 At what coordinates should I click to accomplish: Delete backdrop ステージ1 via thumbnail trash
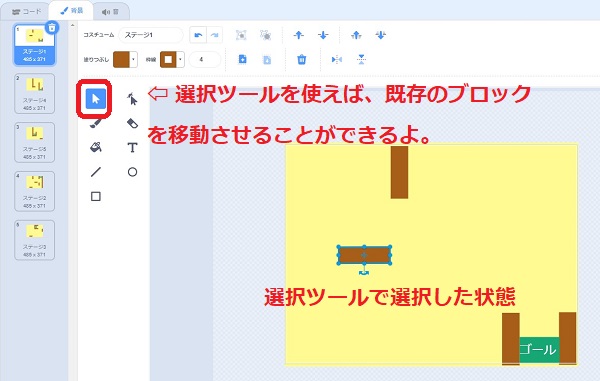point(52,28)
